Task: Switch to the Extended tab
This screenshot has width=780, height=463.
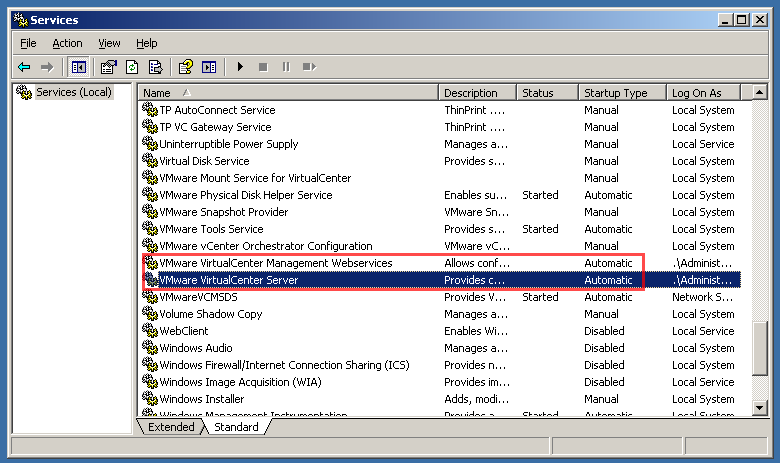Action: (x=171, y=427)
